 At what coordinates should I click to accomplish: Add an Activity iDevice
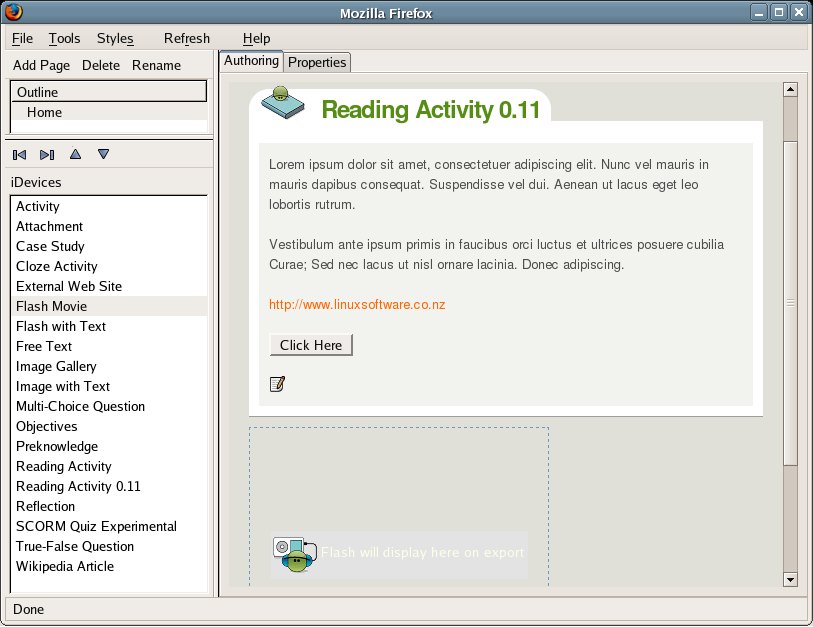pyautogui.click(x=108, y=206)
